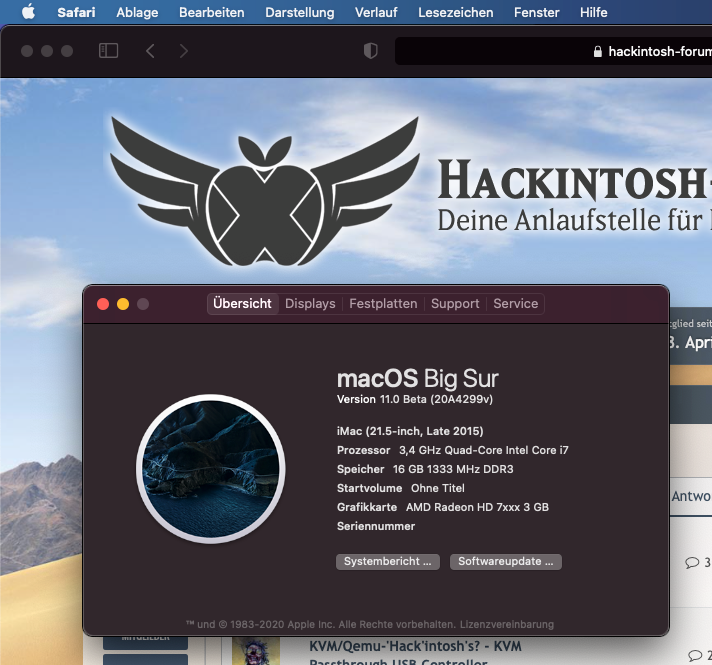Open the Safari menu
Image resolution: width=712 pixels, height=665 pixels.
click(76, 12)
